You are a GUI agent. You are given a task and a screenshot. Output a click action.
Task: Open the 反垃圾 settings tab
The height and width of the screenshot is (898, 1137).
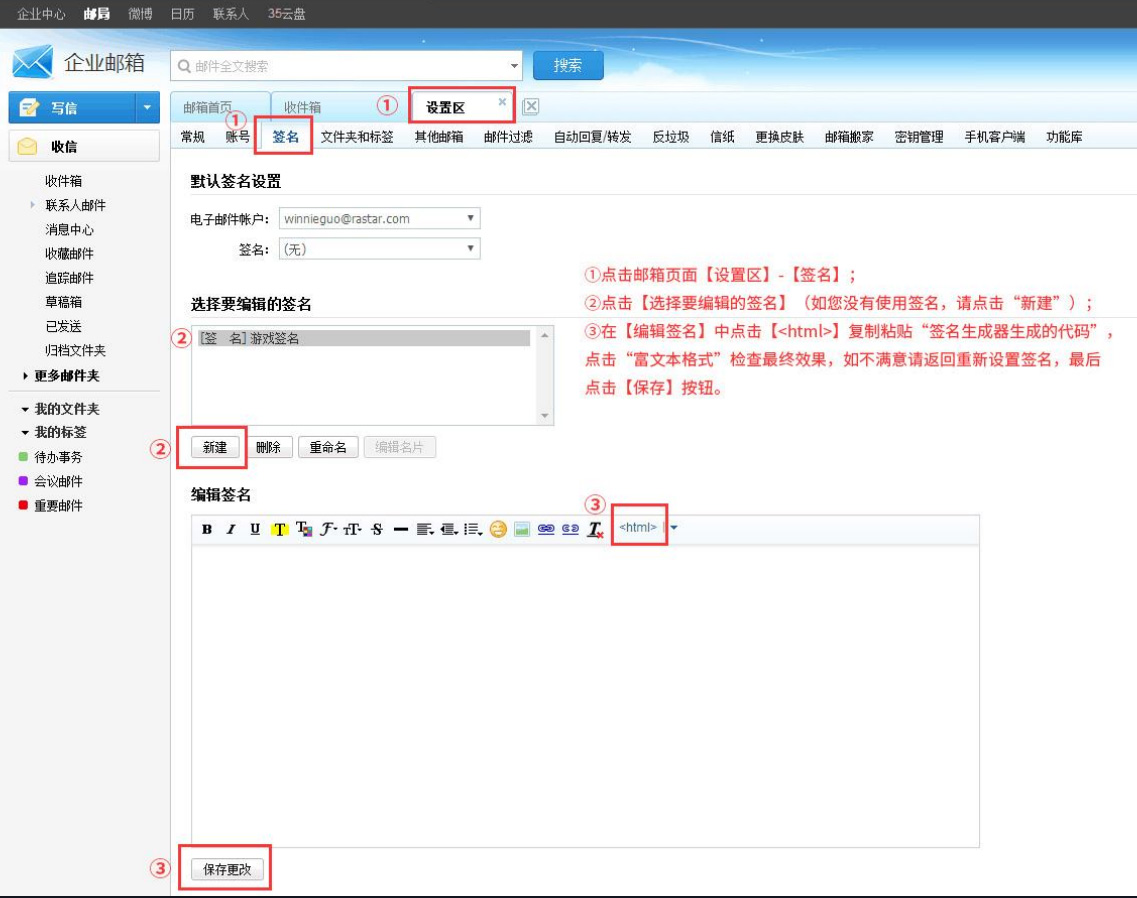670,137
